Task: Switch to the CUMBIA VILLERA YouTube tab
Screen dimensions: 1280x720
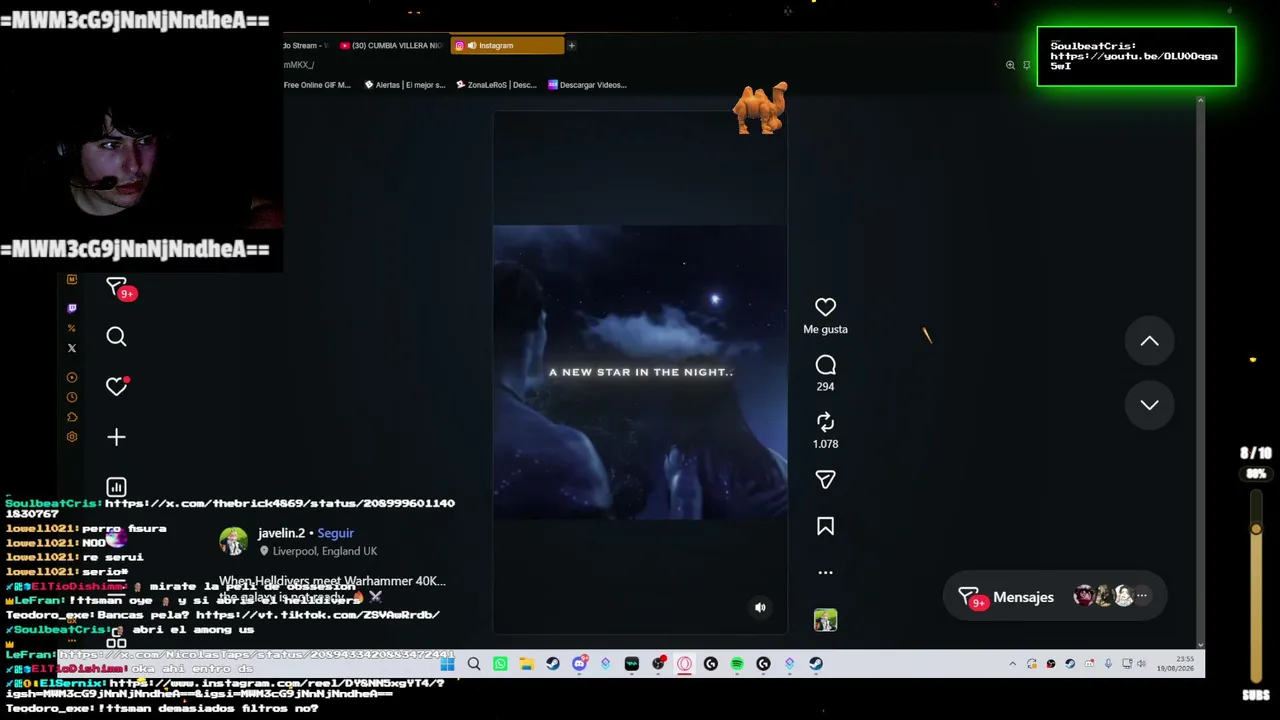Action: (x=391, y=45)
